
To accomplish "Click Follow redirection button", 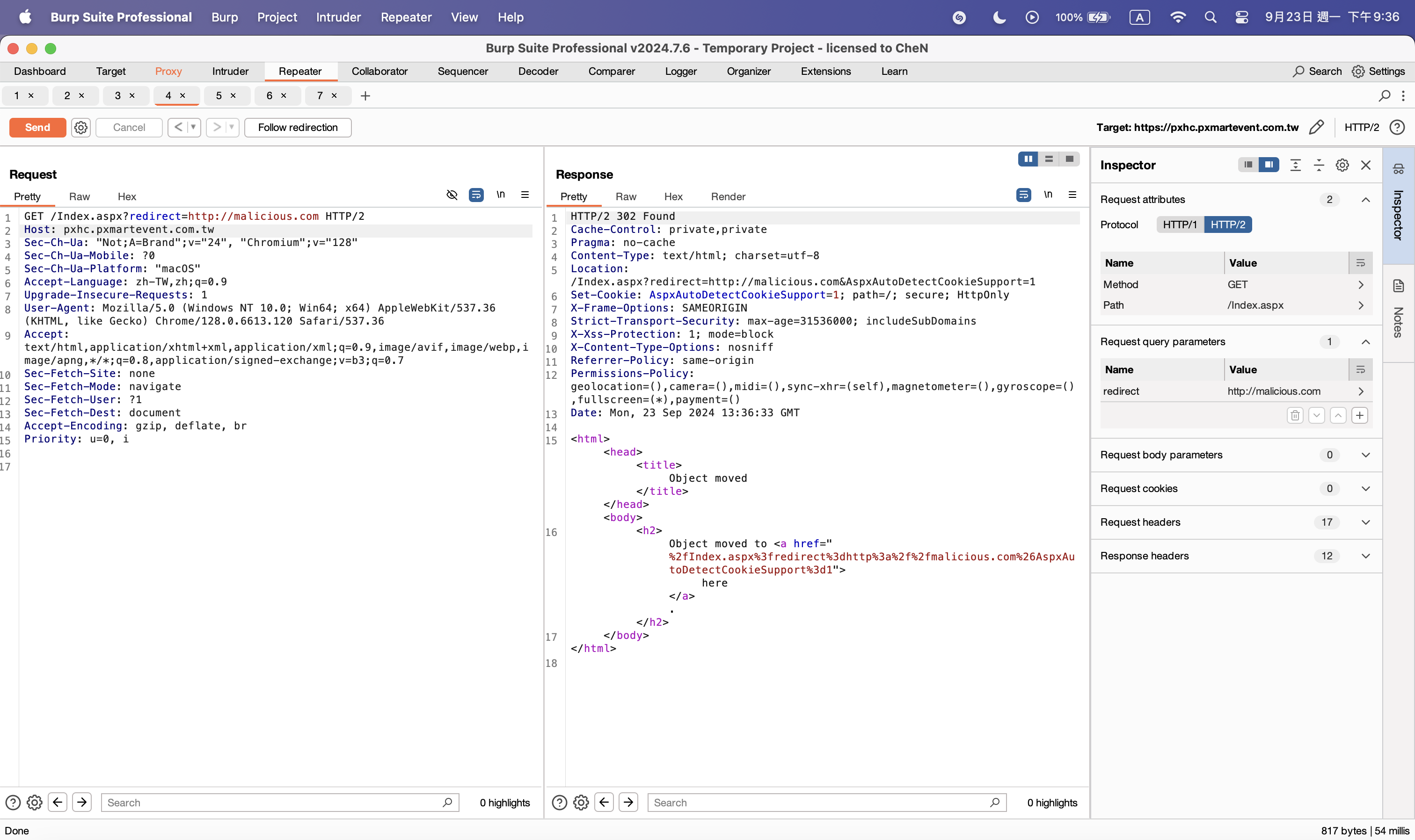I will click(298, 127).
